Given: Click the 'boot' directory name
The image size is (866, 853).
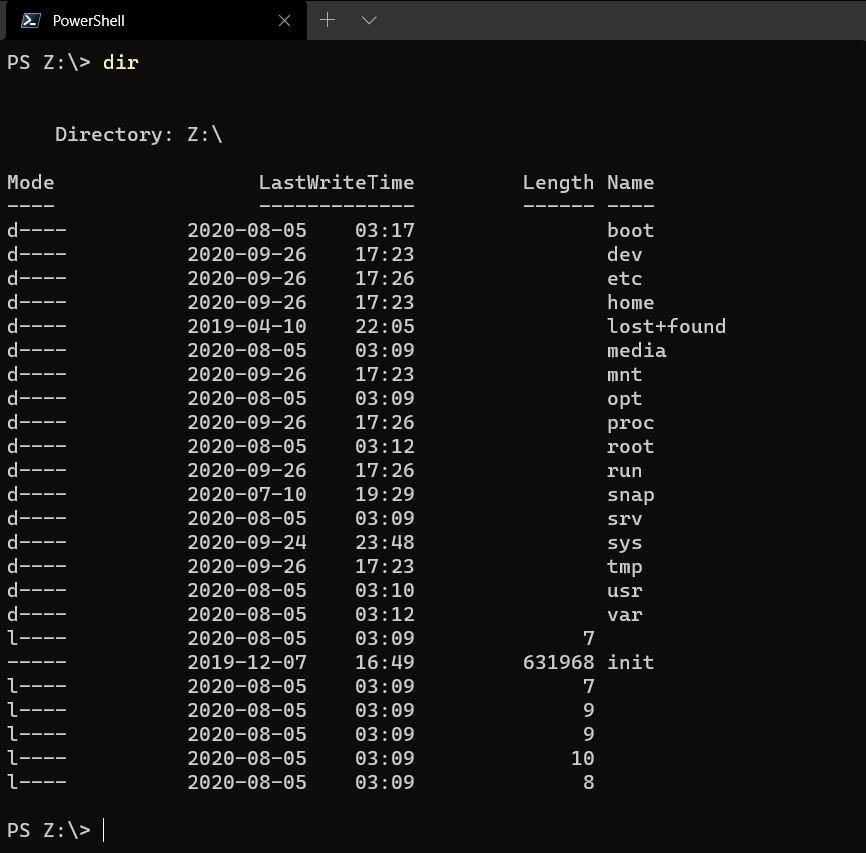Looking at the screenshot, I should 630,230.
